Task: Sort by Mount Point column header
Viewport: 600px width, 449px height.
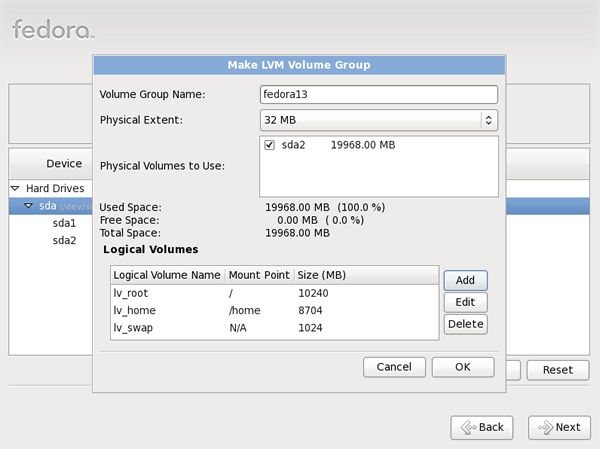Action: click(x=259, y=275)
